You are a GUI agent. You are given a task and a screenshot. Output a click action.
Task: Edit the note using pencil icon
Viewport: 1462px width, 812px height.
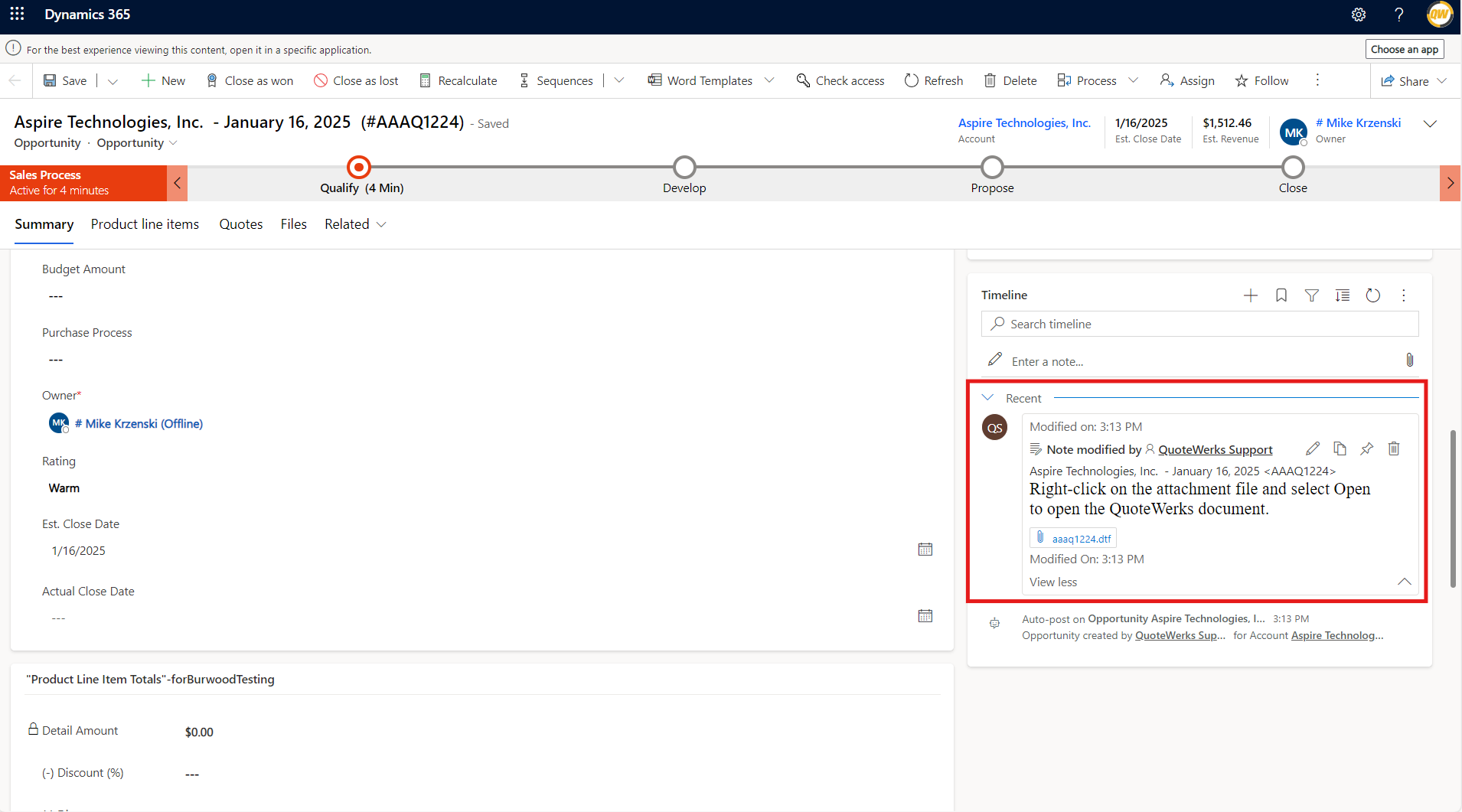pos(1312,449)
